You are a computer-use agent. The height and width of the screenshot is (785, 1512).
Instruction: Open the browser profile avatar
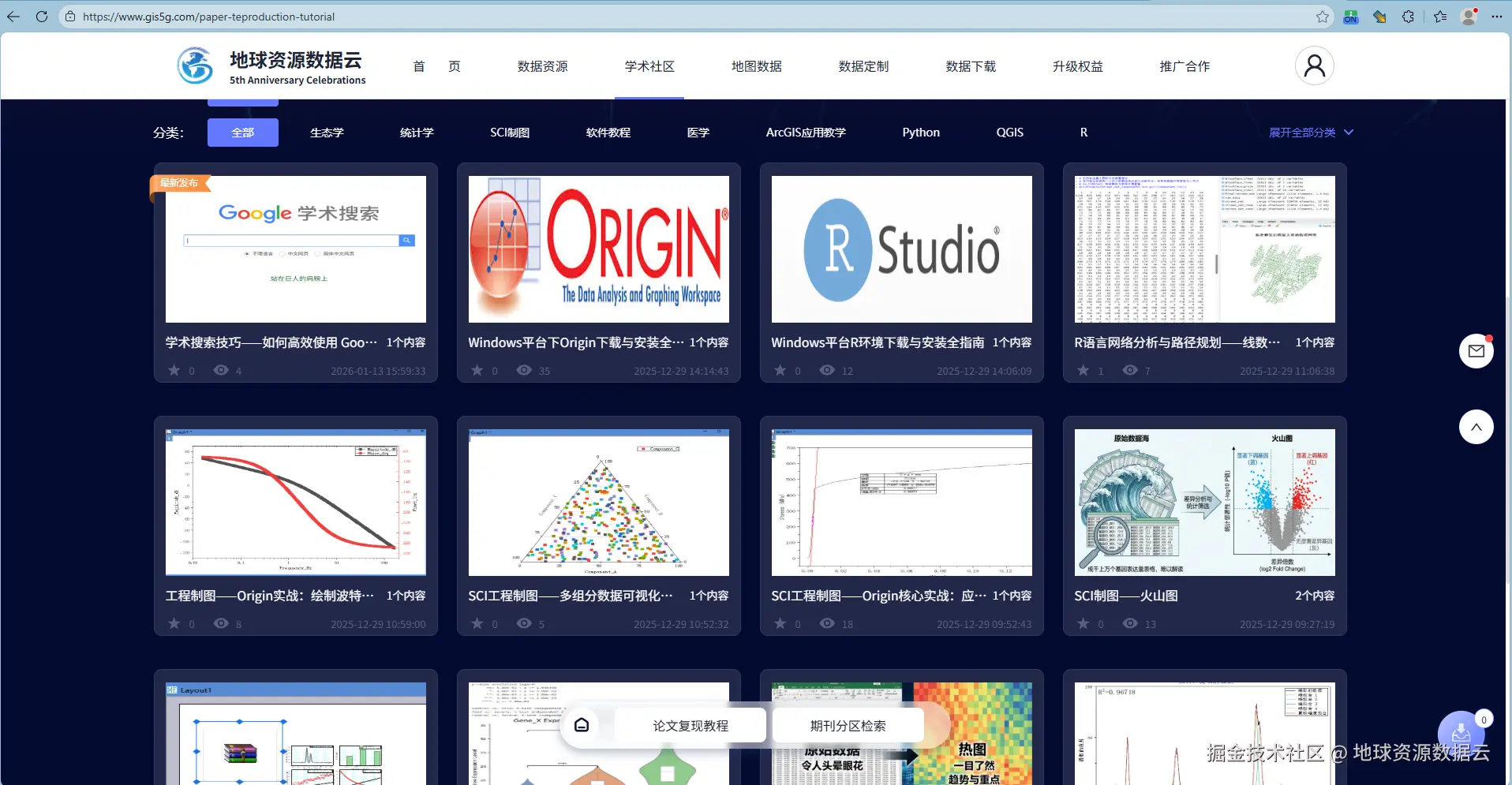(1469, 17)
